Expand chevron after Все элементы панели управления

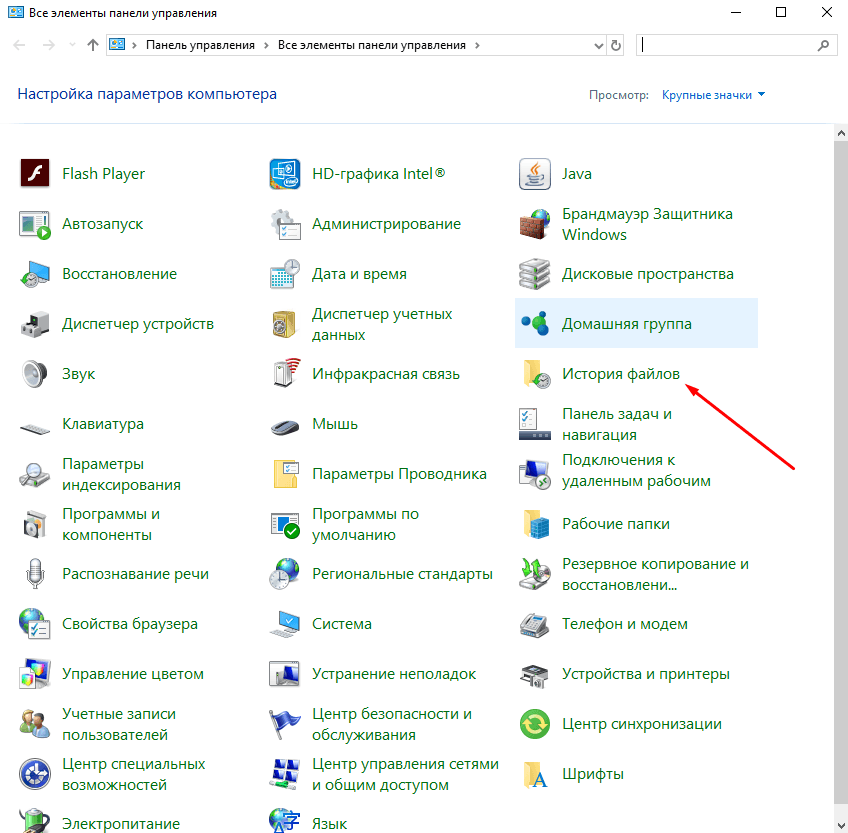coord(477,45)
